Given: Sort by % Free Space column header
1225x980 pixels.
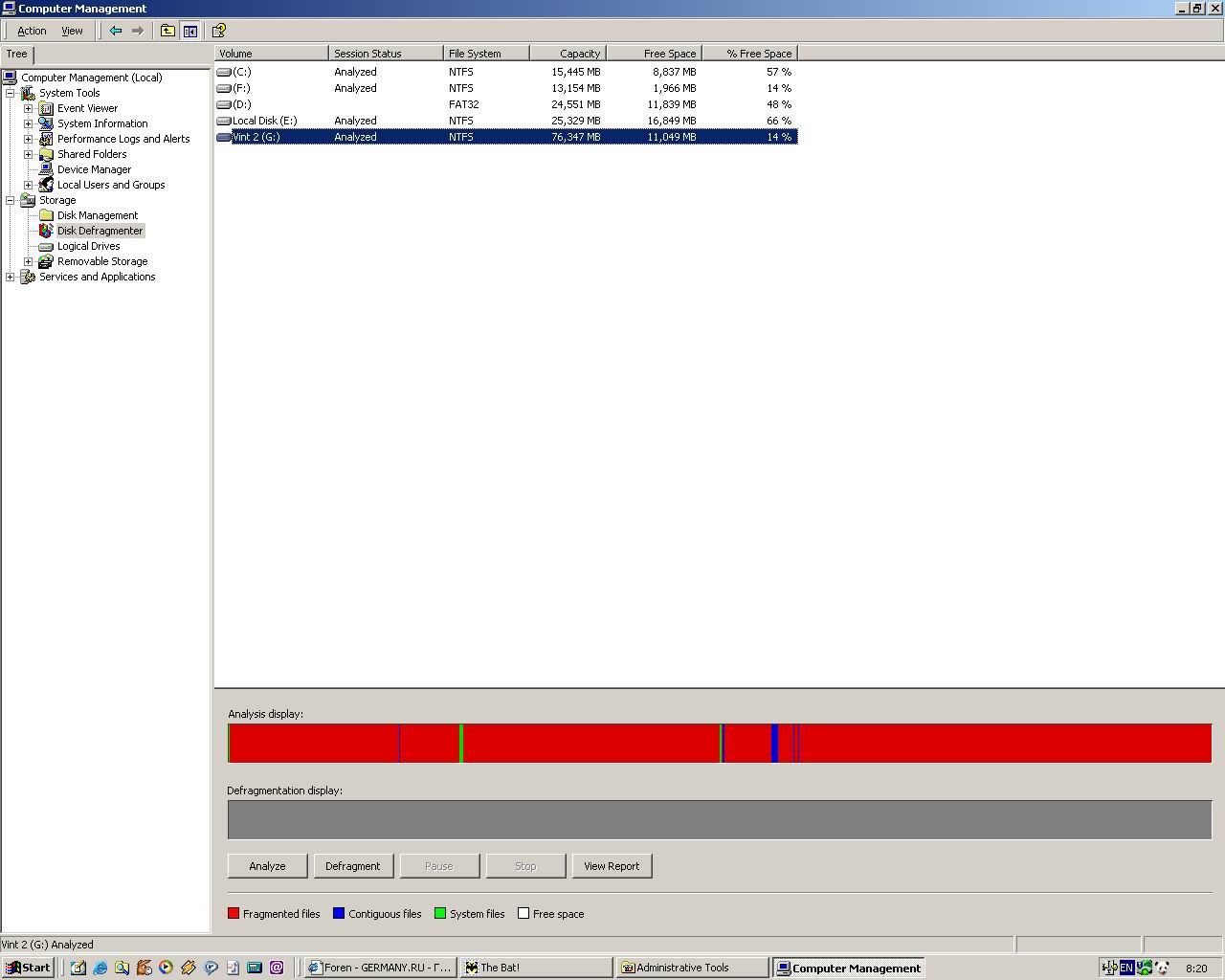Looking at the screenshot, I should click(x=750, y=54).
